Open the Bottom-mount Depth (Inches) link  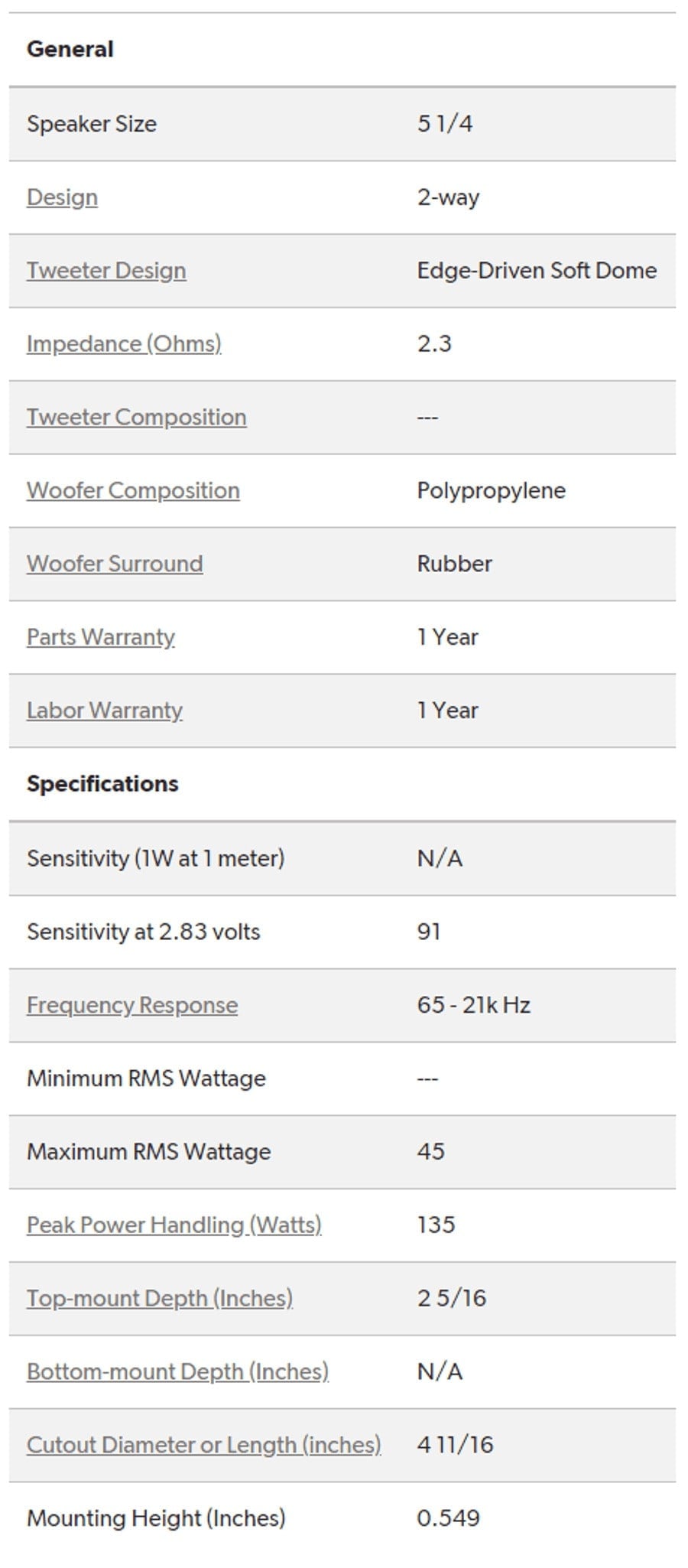pyautogui.click(x=177, y=1372)
